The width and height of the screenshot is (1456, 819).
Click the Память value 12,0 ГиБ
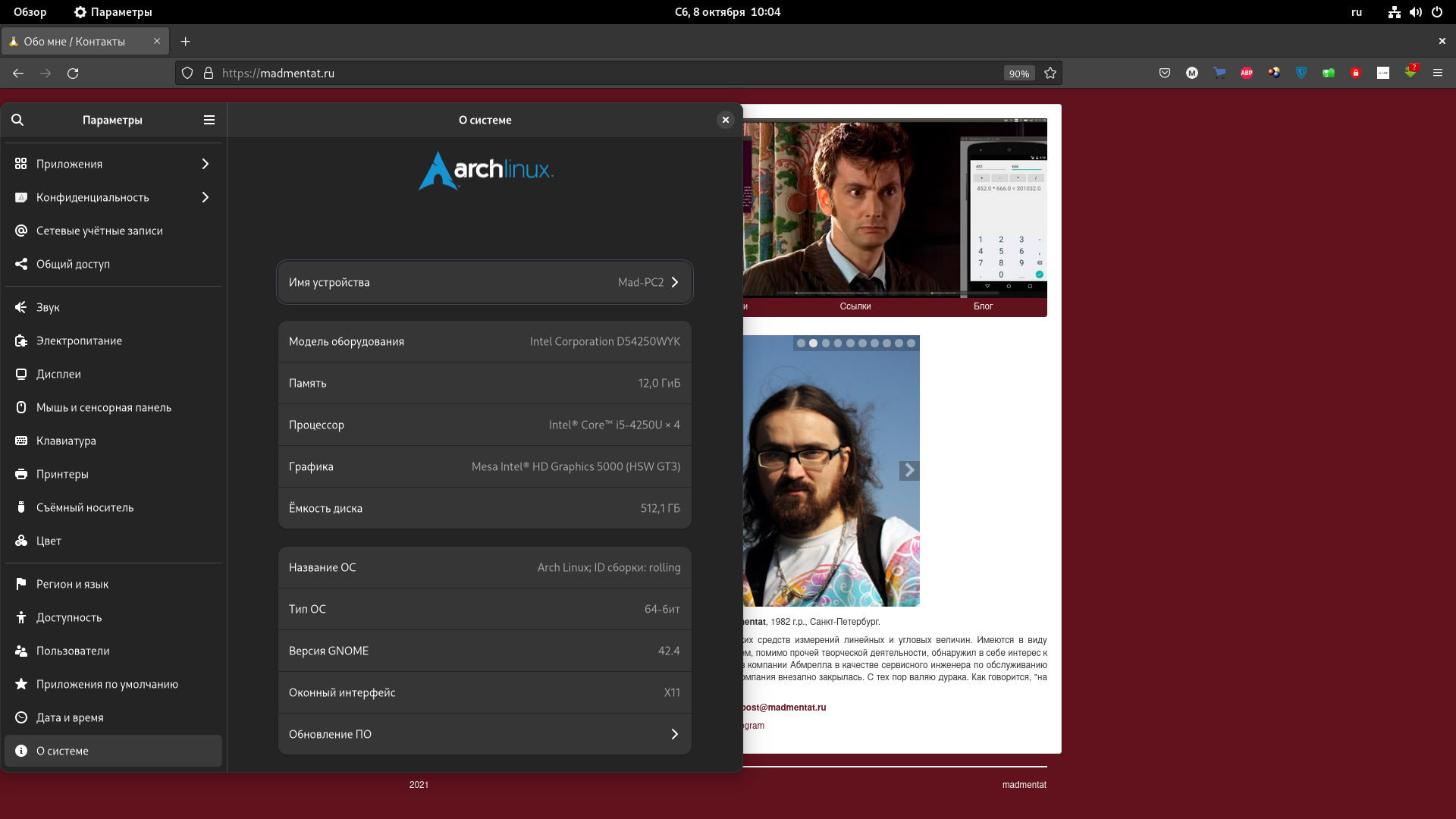click(659, 383)
